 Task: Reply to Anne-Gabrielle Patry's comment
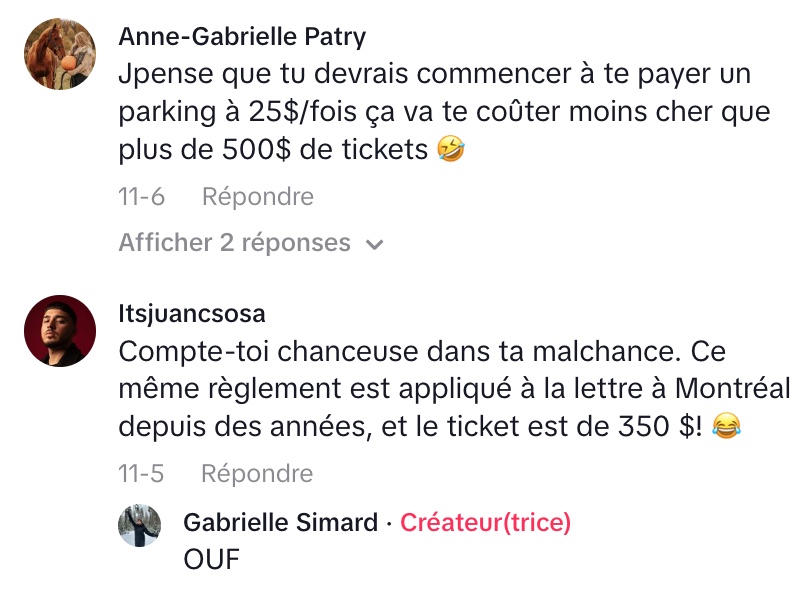[x=257, y=197]
